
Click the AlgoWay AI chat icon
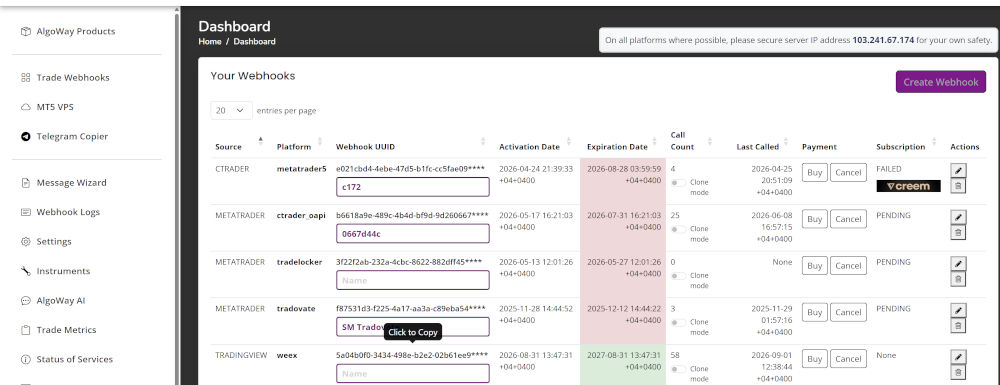click(26, 300)
